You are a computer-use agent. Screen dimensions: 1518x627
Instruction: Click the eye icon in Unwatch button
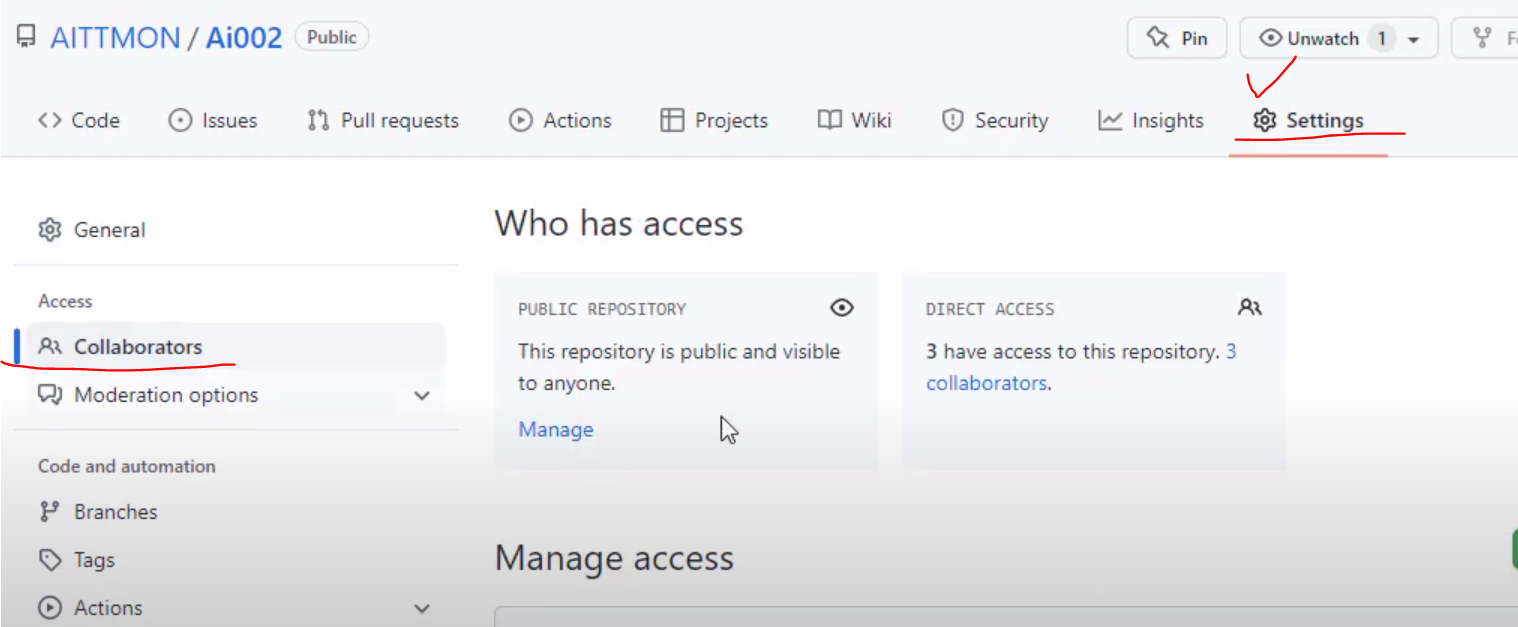pyautogui.click(x=1271, y=38)
